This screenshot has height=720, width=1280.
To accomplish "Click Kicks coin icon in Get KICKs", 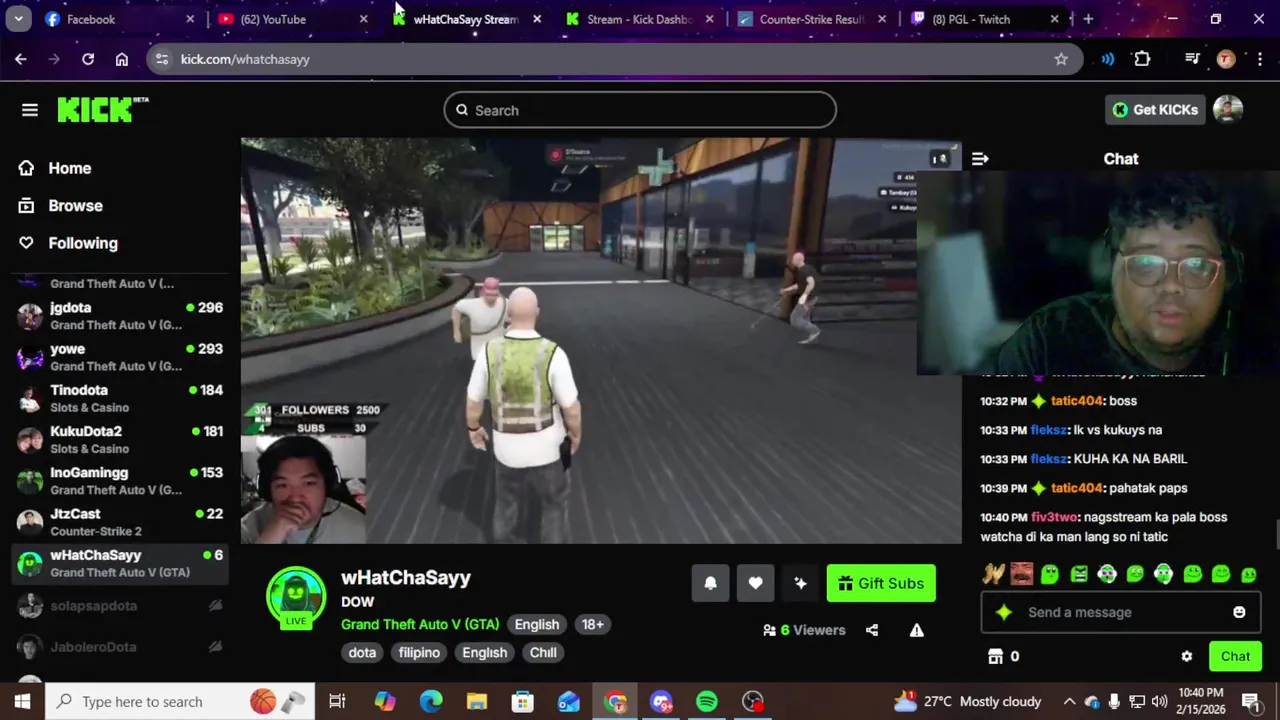I will (x=1120, y=110).
